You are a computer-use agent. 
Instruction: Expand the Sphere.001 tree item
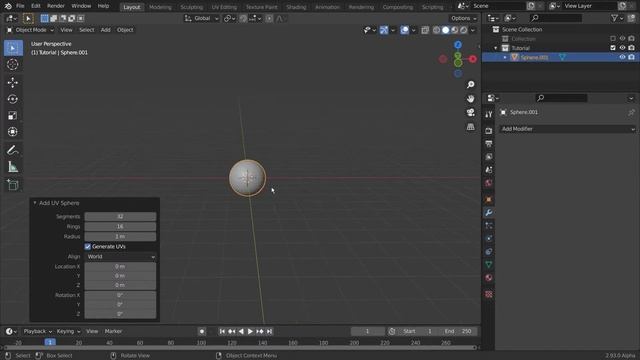click(x=505, y=57)
